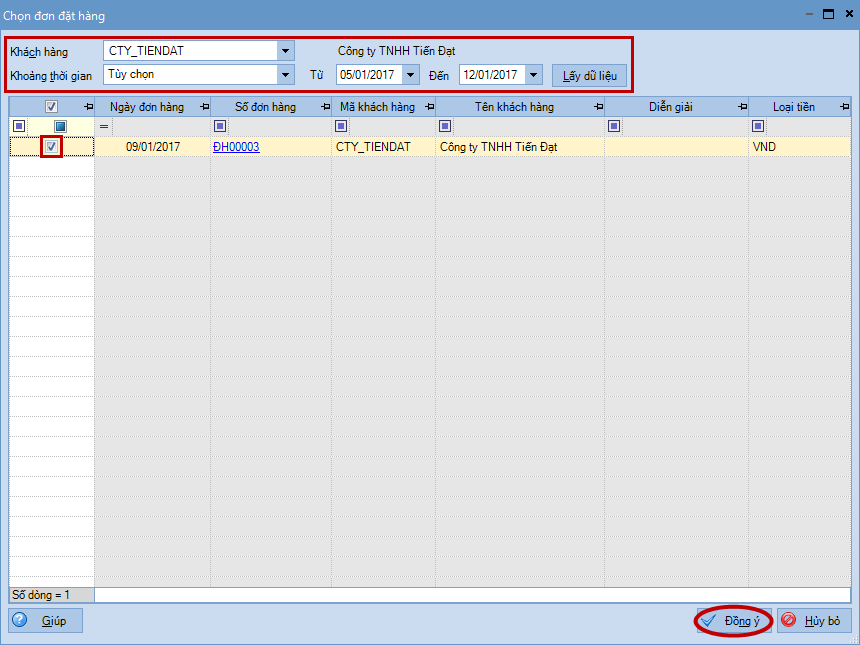Click filter-row checkbox under the select column
860x645 pixels.
pyautogui.click(x=60, y=126)
